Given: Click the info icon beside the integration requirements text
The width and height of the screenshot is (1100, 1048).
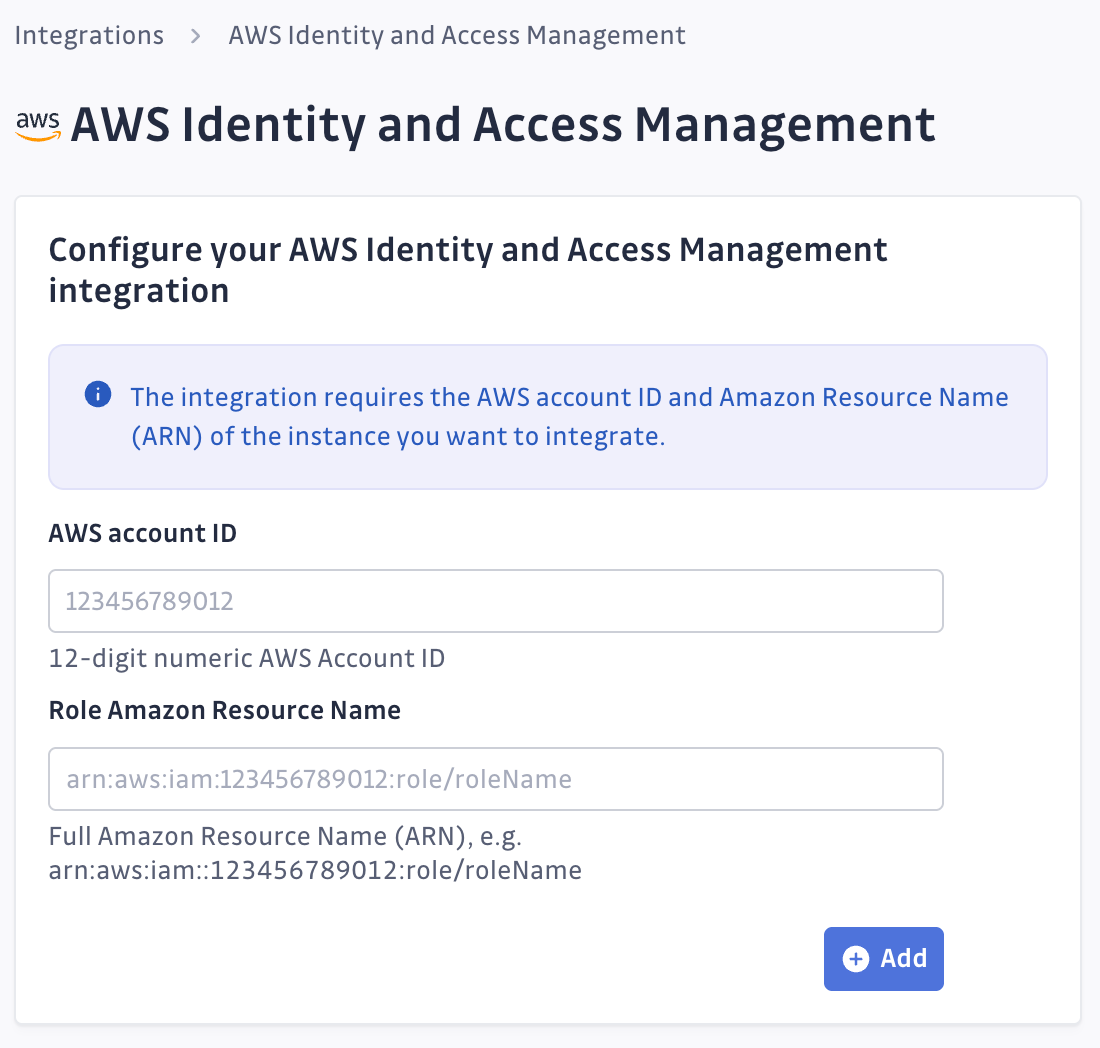Looking at the screenshot, I should click(x=98, y=394).
